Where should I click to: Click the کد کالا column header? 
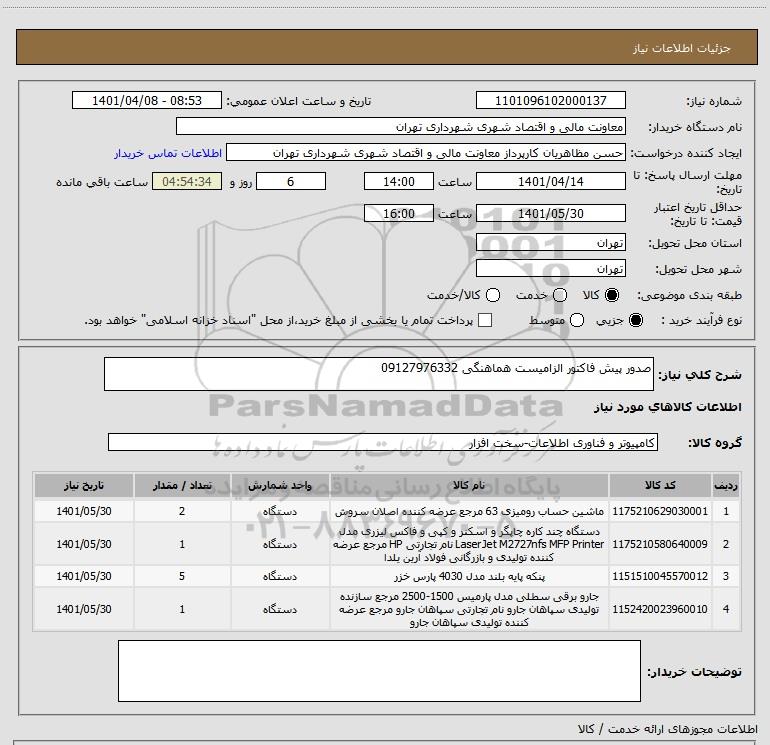[660, 485]
